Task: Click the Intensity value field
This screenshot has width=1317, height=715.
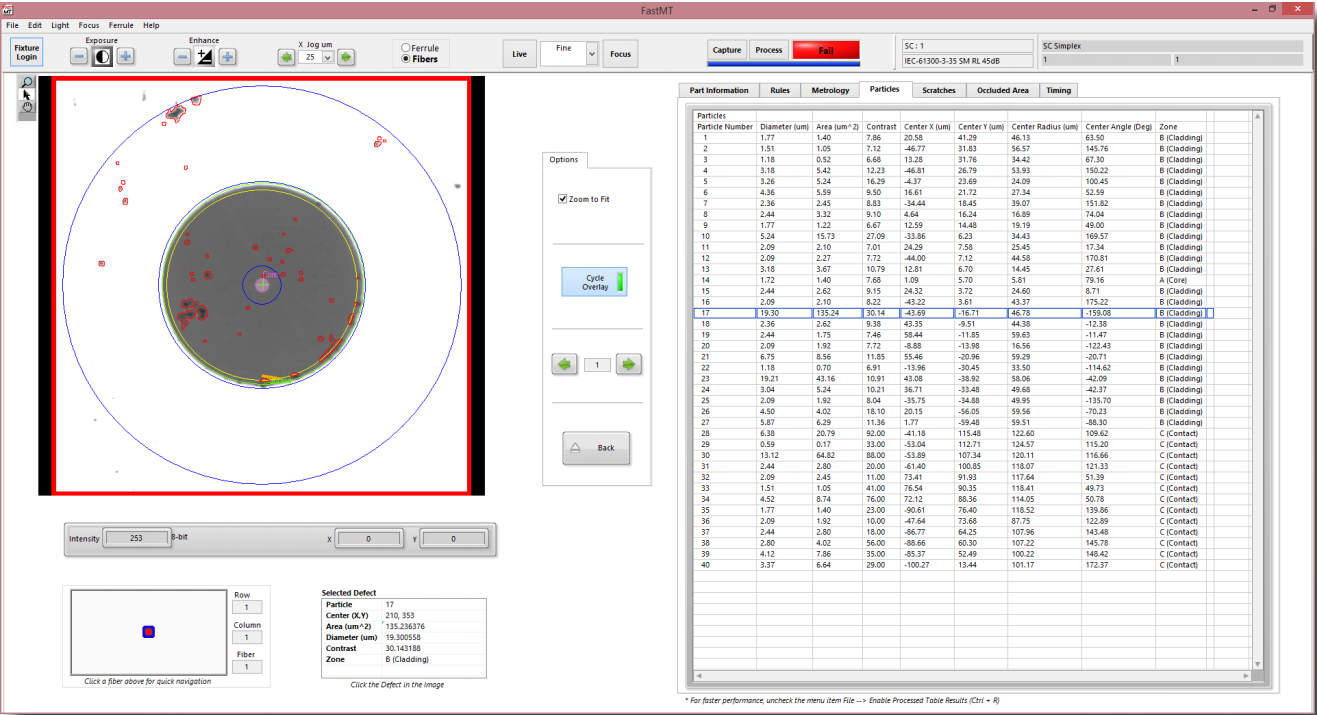Action: pos(136,538)
